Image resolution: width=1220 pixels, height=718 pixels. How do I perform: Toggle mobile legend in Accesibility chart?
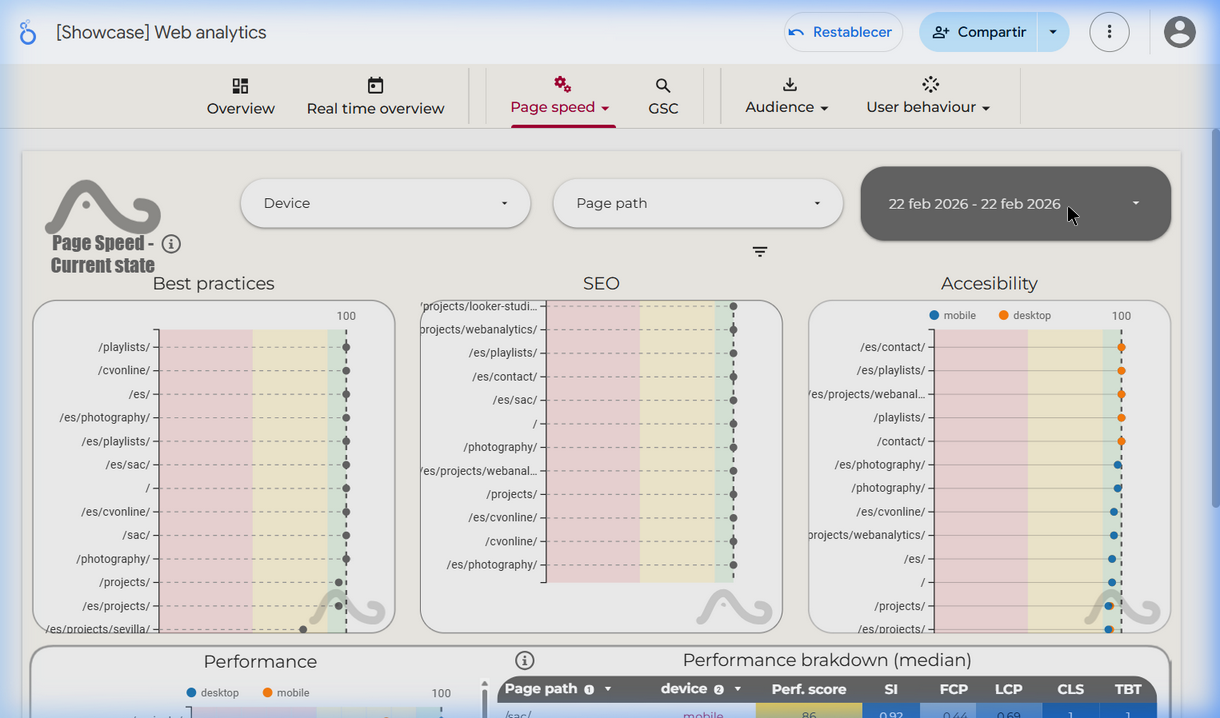click(952, 315)
